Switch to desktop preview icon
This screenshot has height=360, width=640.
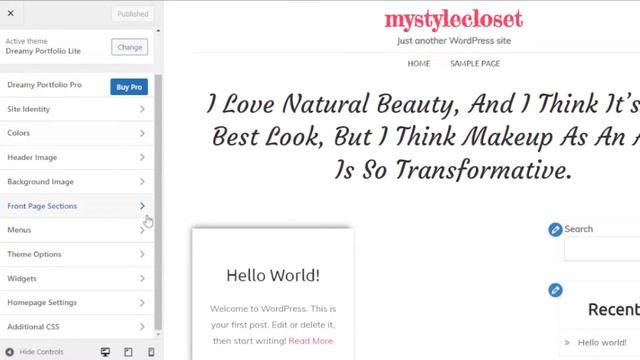click(x=105, y=352)
